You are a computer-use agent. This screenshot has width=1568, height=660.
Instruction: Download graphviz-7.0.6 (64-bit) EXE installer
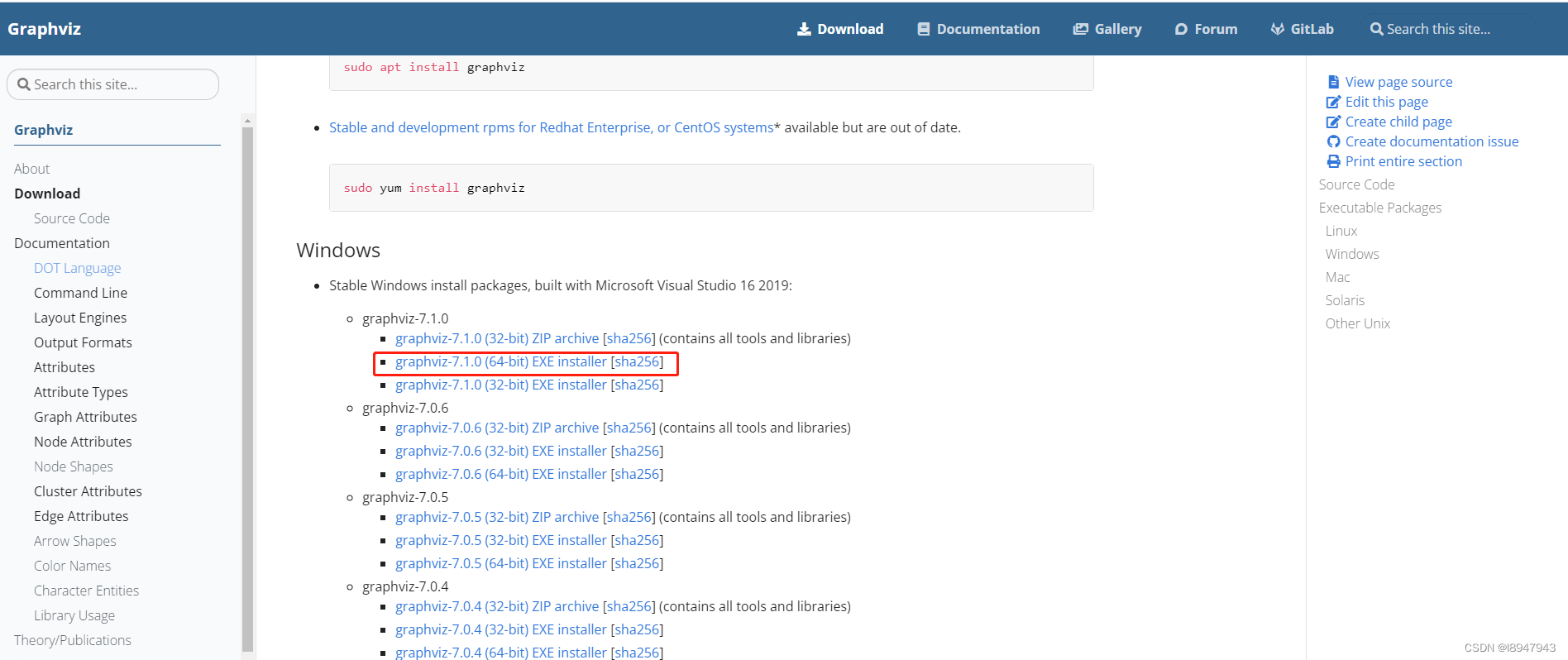click(x=501, y=474)
